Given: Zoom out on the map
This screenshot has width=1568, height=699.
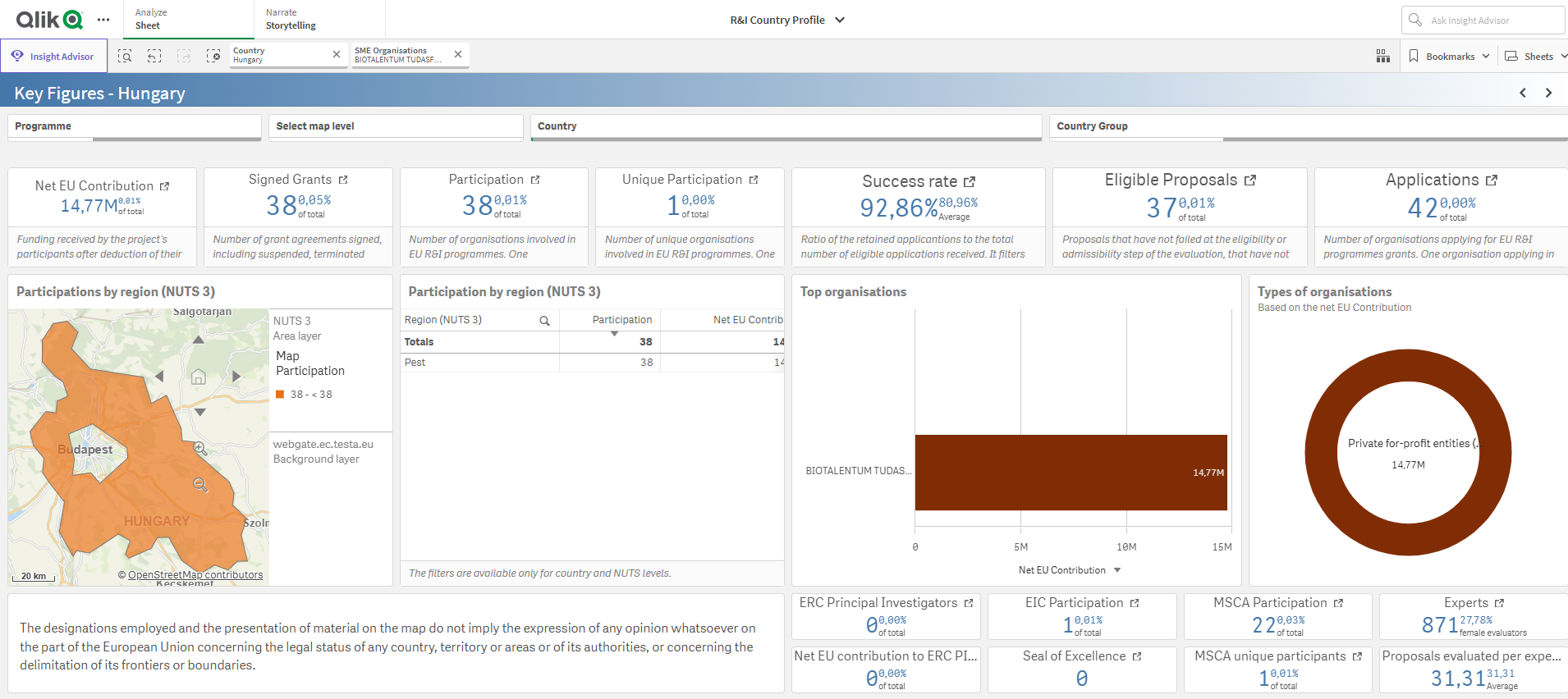Looking at the screenshot, I should point(200,485).
